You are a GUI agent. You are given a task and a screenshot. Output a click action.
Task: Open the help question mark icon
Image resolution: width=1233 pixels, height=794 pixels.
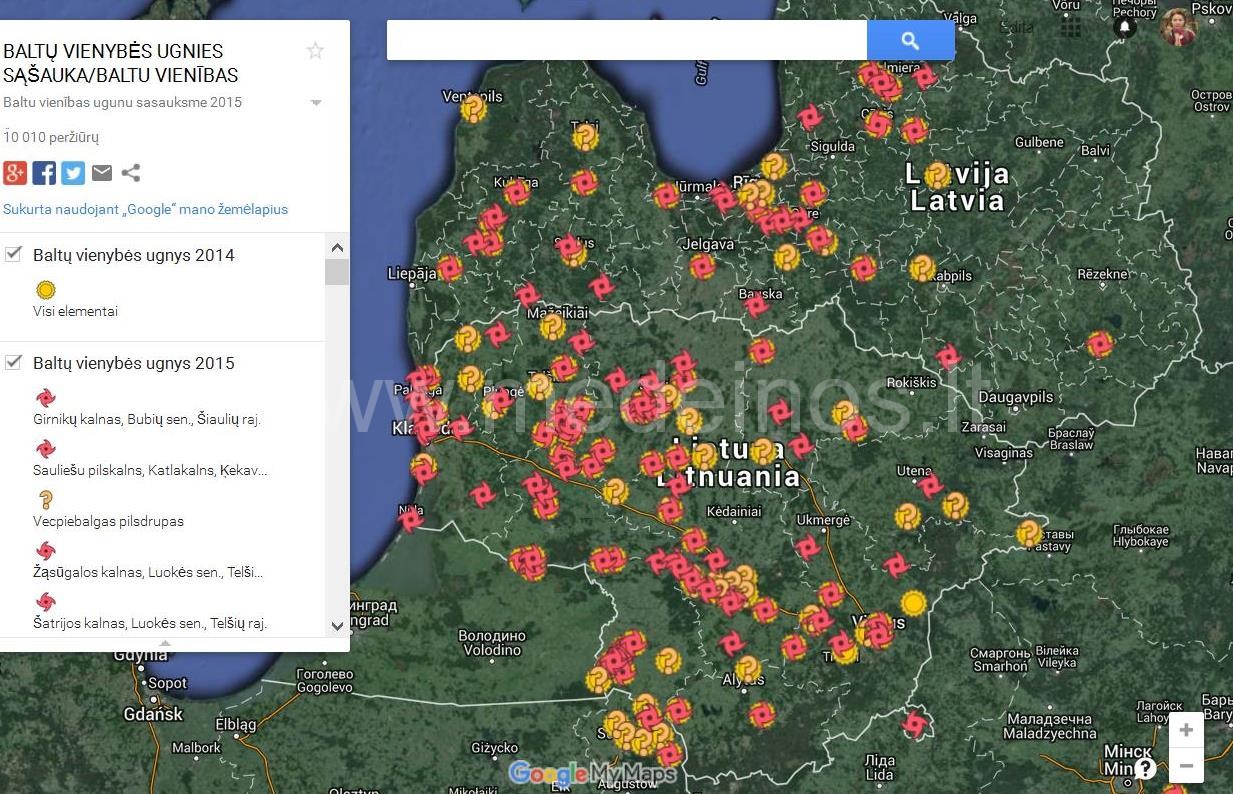1146,768
